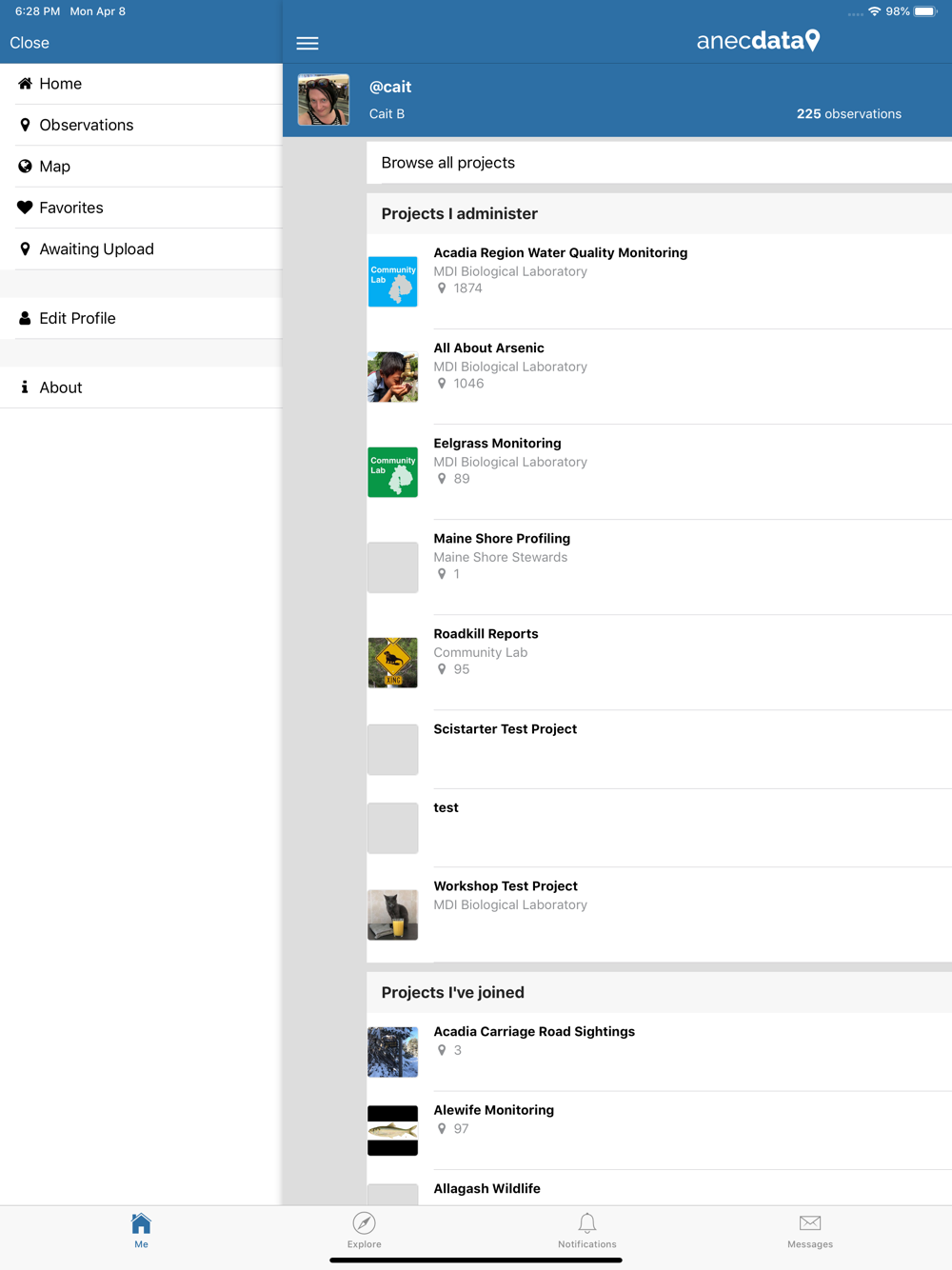The height and width of the screenshot is (1270, 952).
Task: Tap the Roadkill Reports sign thumbnail
Action: (x=393, y=663)
